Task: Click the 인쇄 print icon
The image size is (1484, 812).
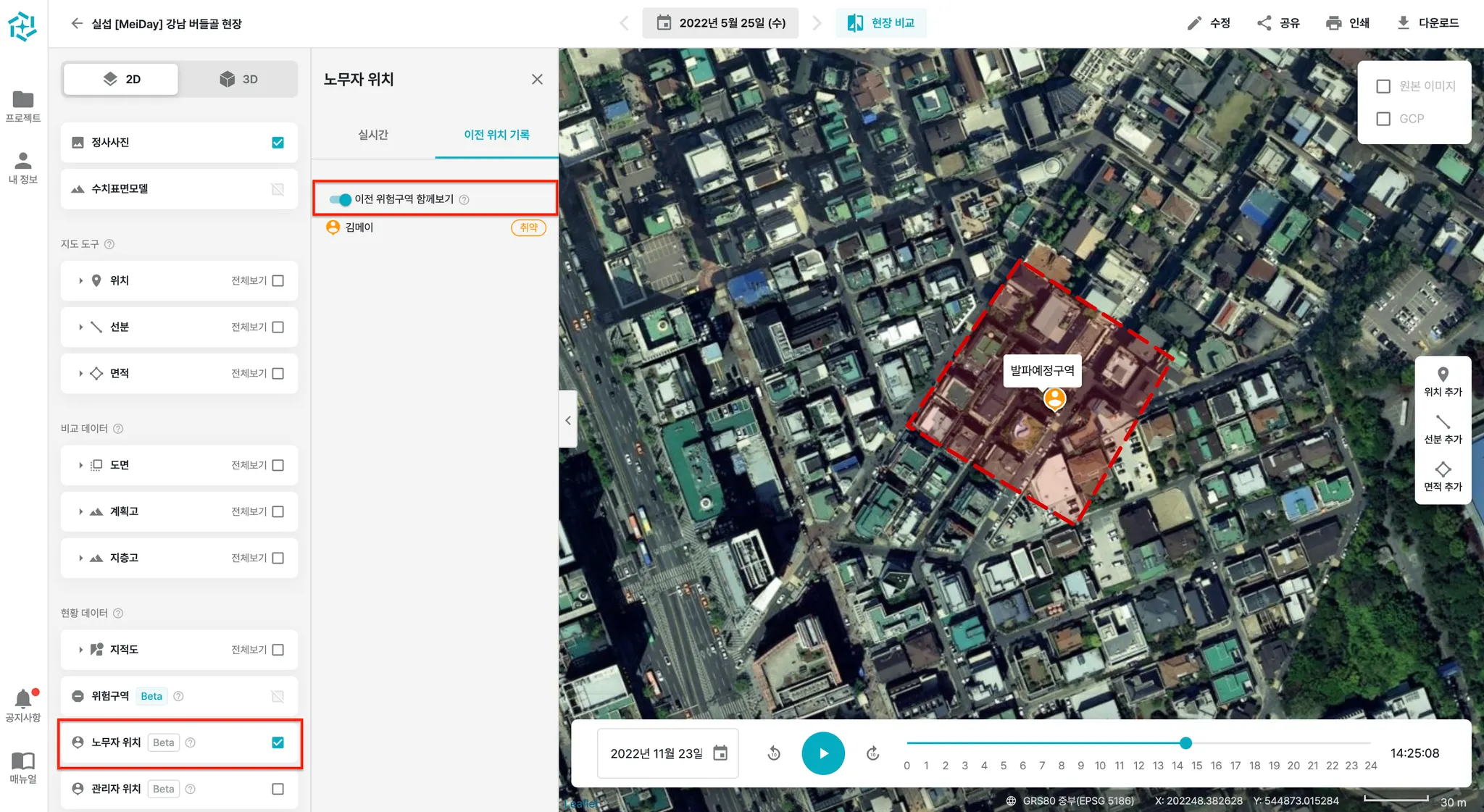Action: (x=1333, y=23)
